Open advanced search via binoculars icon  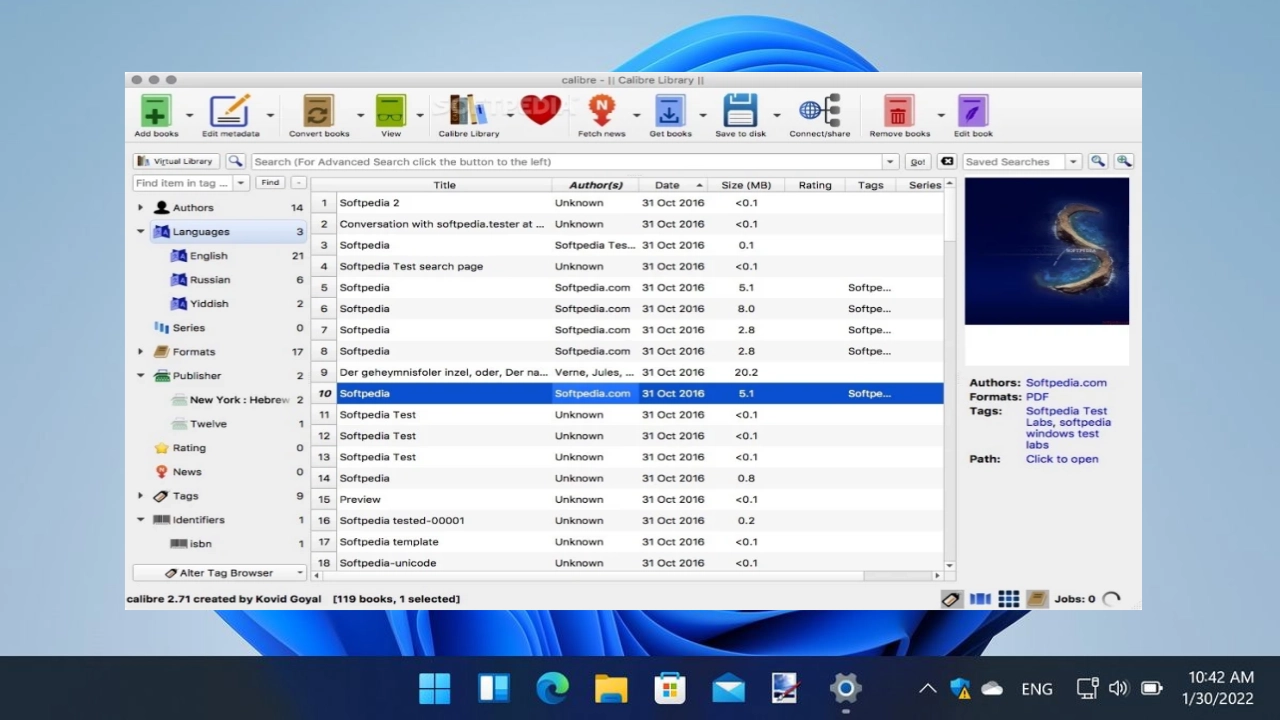tap(235, 161)
